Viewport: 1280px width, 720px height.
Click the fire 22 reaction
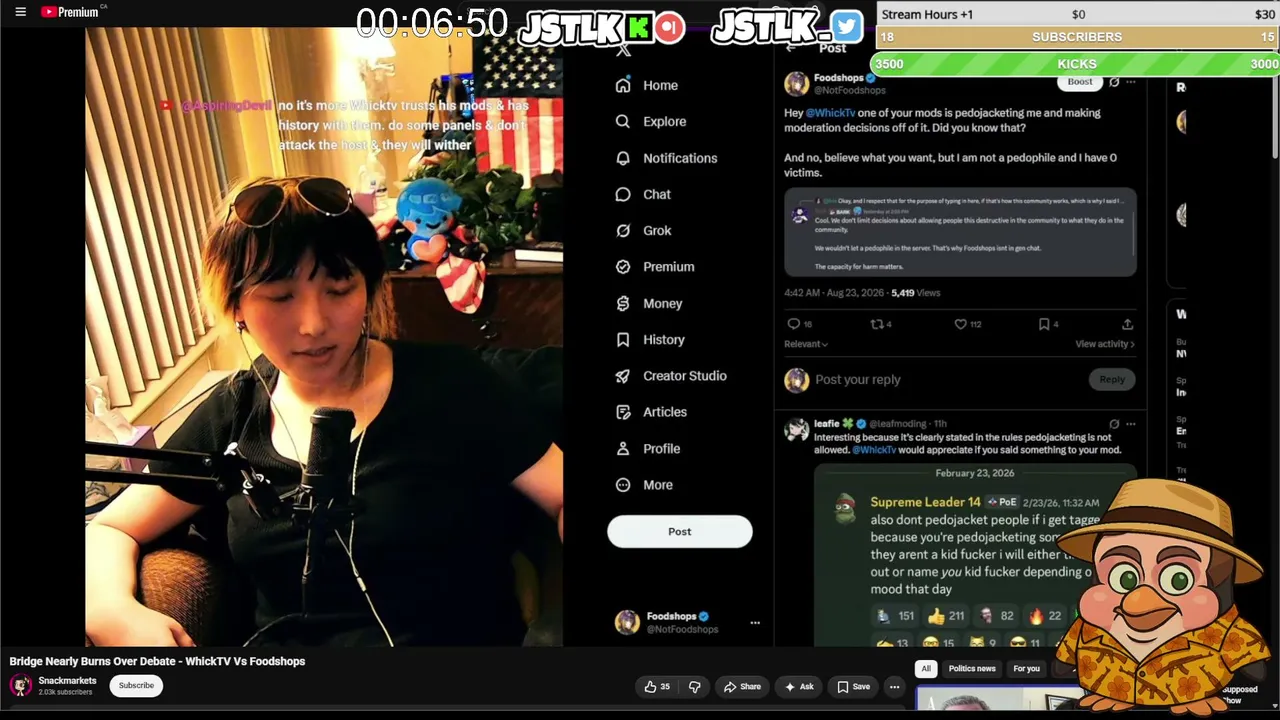pos(1045,617)
